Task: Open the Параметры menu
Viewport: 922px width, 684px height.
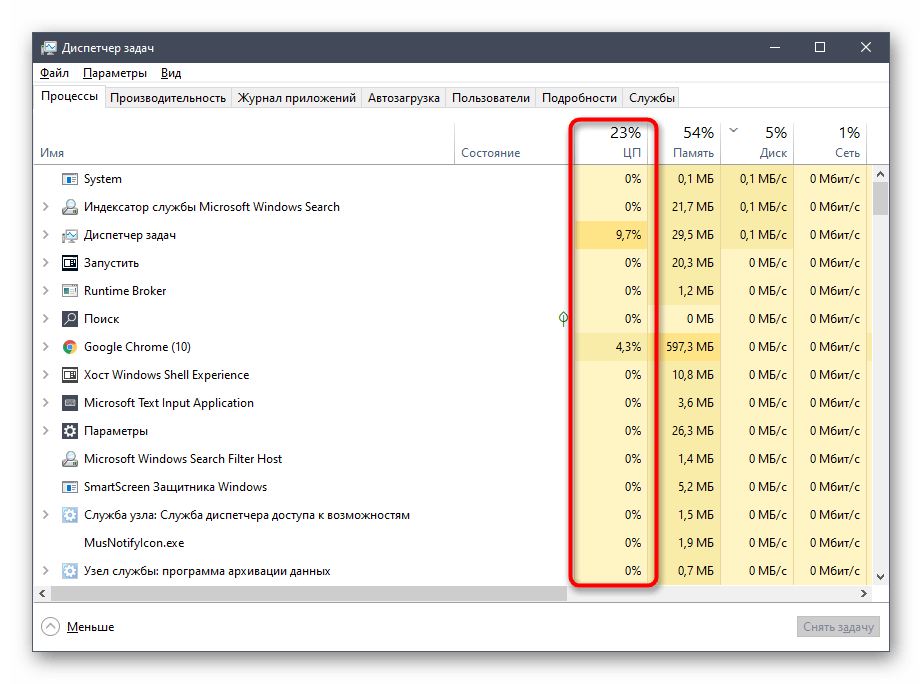Action: pyautogui.click(x=115, y=73)
